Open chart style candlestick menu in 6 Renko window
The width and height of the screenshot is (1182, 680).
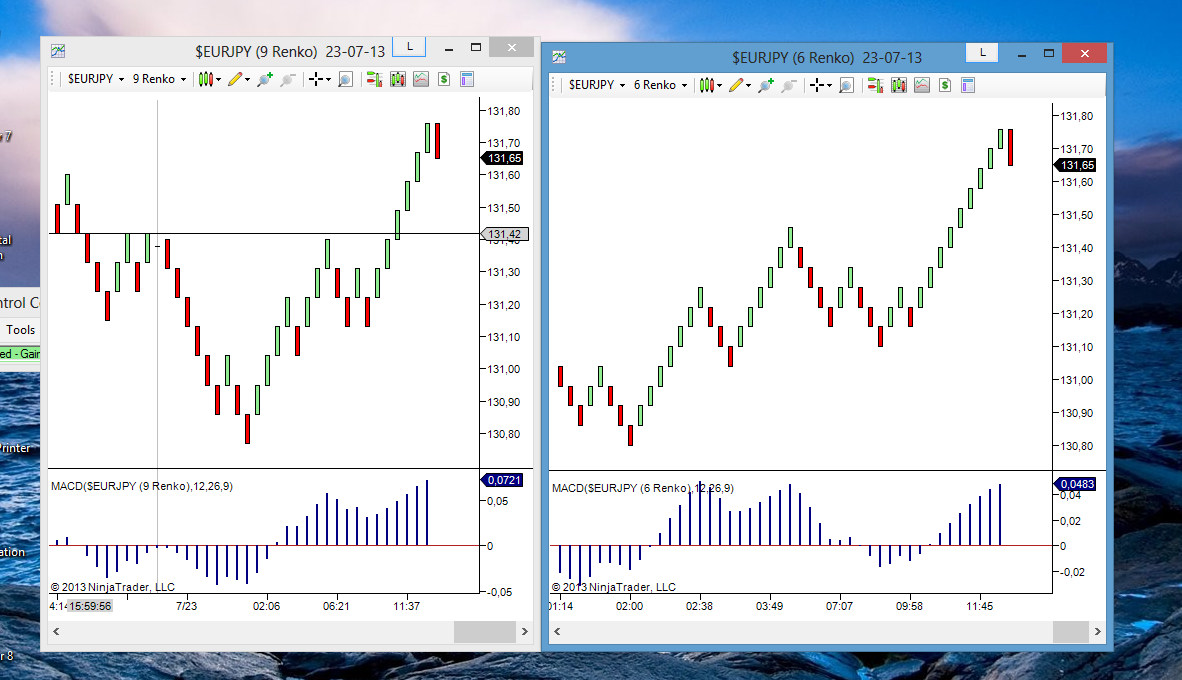point(707,85)
